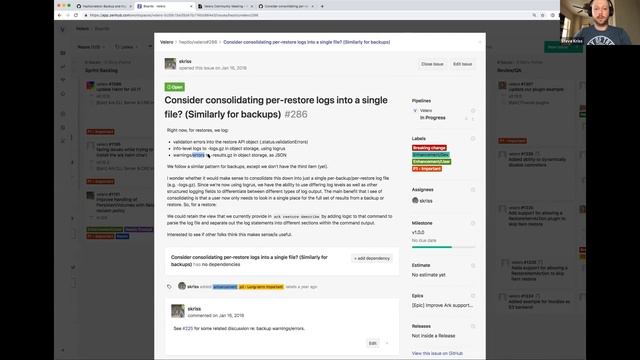Click the heptio/velero#286 breadcrumb link
The width and height of the screenshot is (640, 360).
198,42
